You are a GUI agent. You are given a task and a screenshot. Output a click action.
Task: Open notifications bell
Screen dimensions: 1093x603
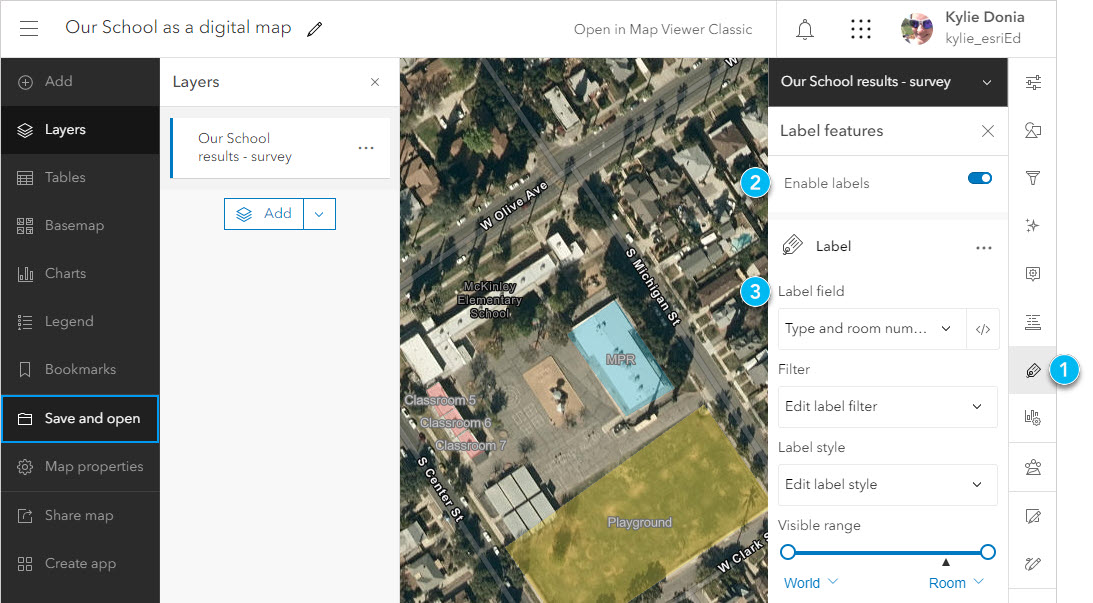pos(805,29)
